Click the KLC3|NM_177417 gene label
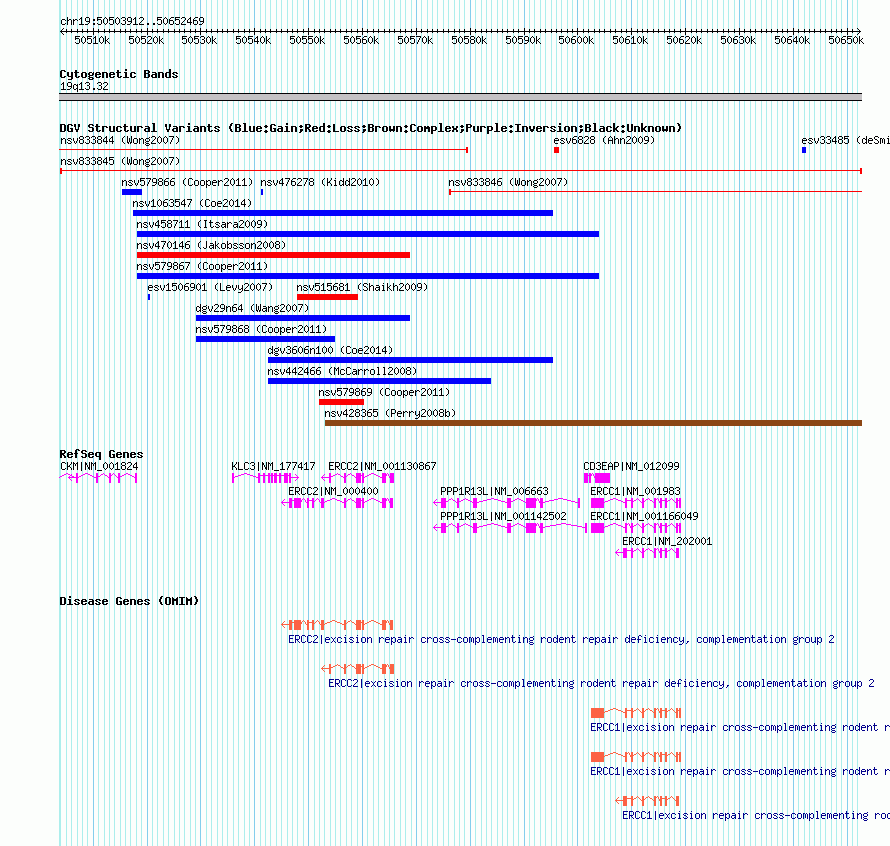 coord(273,466)
